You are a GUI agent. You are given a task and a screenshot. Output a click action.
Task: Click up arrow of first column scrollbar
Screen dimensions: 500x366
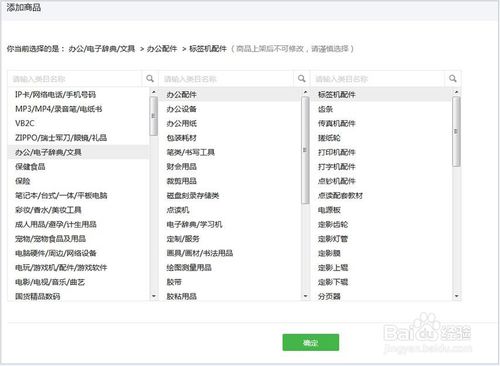[154, 92]
